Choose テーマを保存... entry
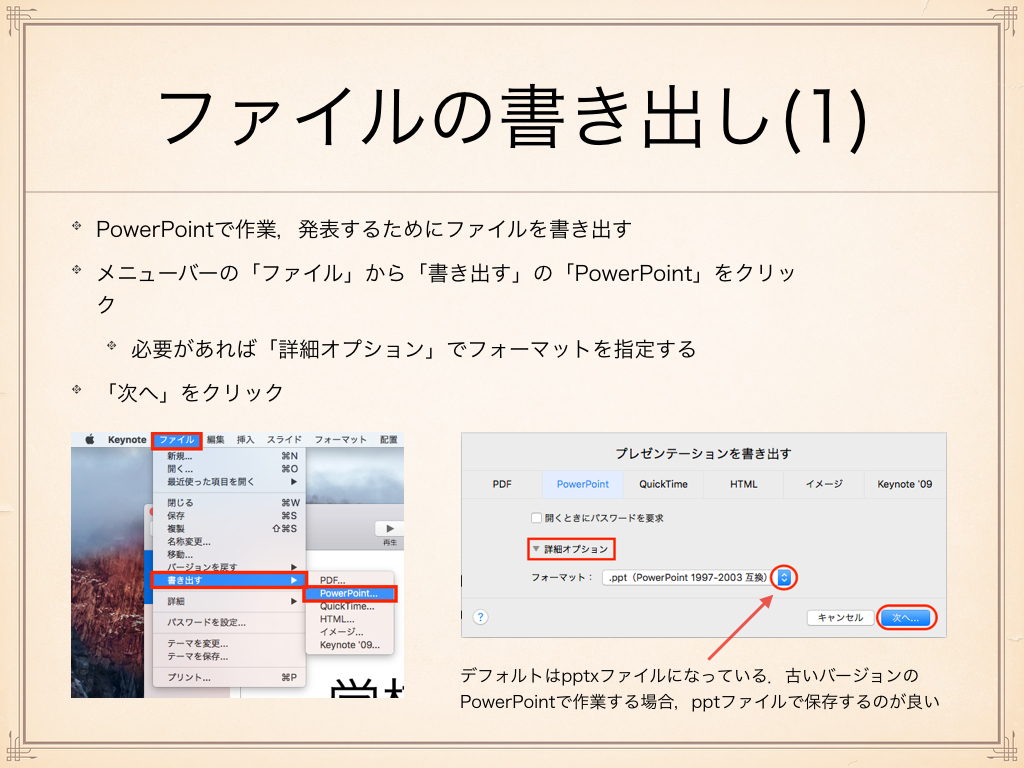 coord(229,656)
